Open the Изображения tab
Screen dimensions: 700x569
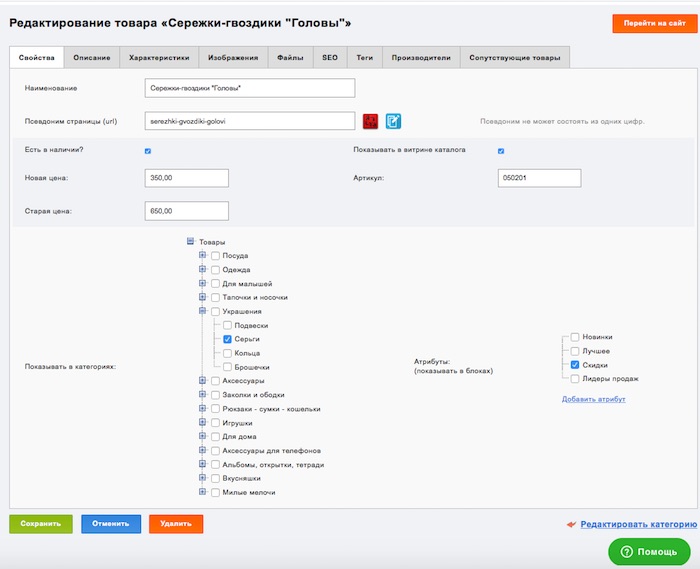coord(233,58)
